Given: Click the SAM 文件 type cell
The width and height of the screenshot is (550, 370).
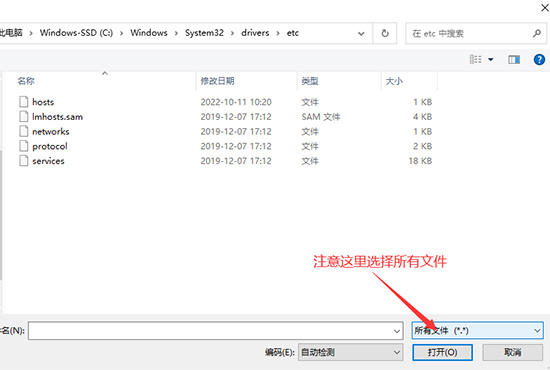Looking at the screenshot, I should coord(321,117).
